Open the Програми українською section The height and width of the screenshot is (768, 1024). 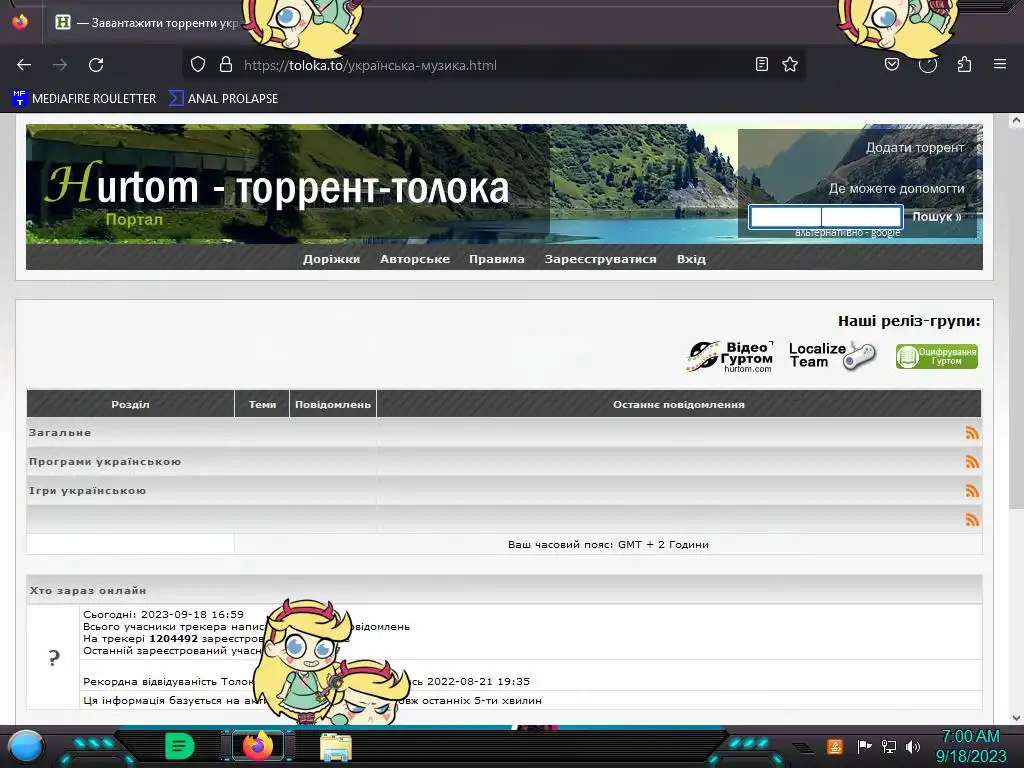click(105, 462)
